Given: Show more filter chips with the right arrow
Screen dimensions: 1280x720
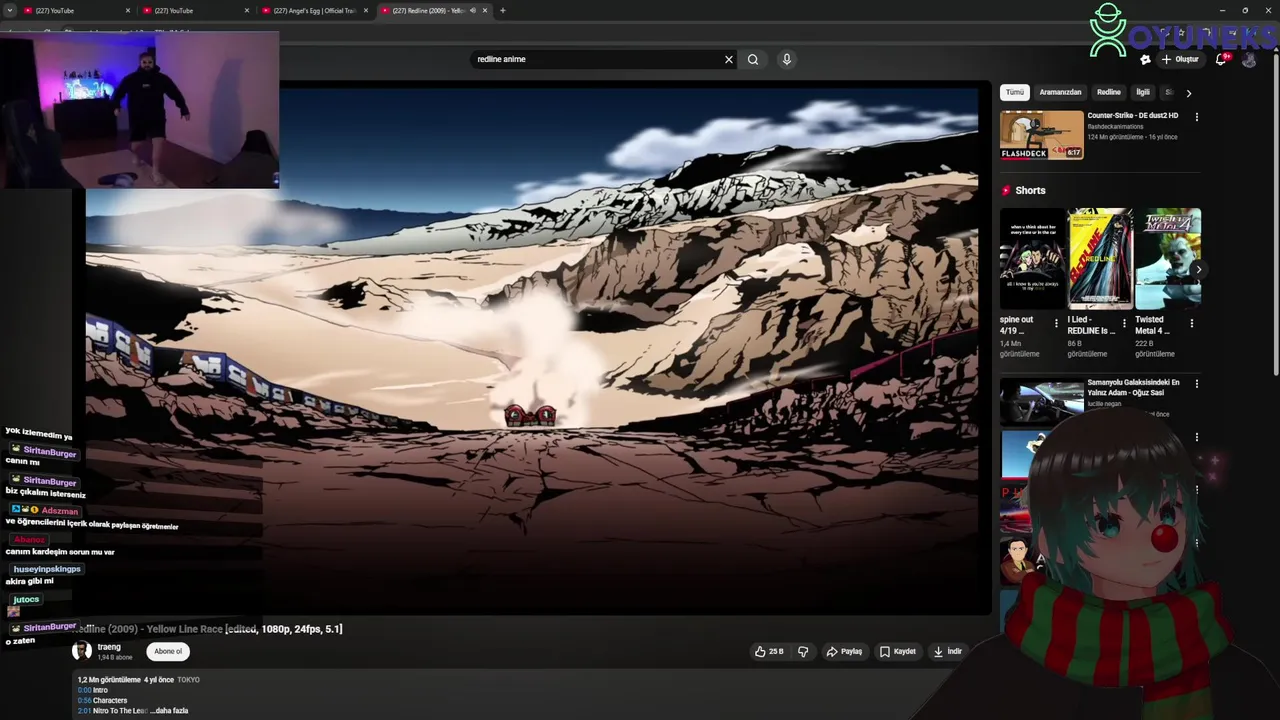Looking at the screenshot, I should (1188, 93).
